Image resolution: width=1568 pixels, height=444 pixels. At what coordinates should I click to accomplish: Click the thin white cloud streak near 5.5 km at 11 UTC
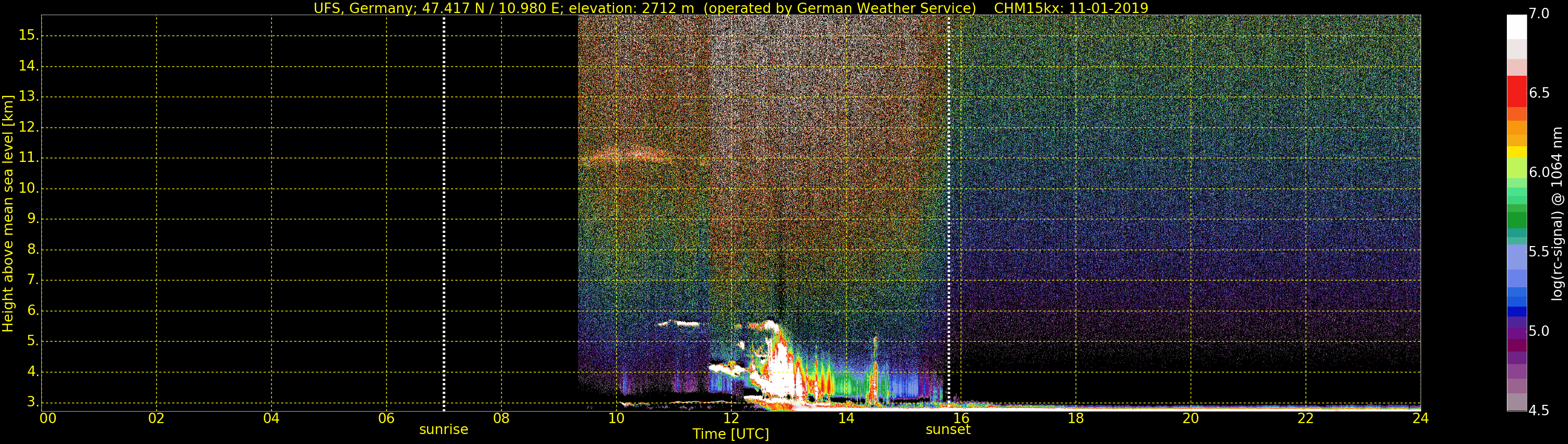[x=679, y=323]
